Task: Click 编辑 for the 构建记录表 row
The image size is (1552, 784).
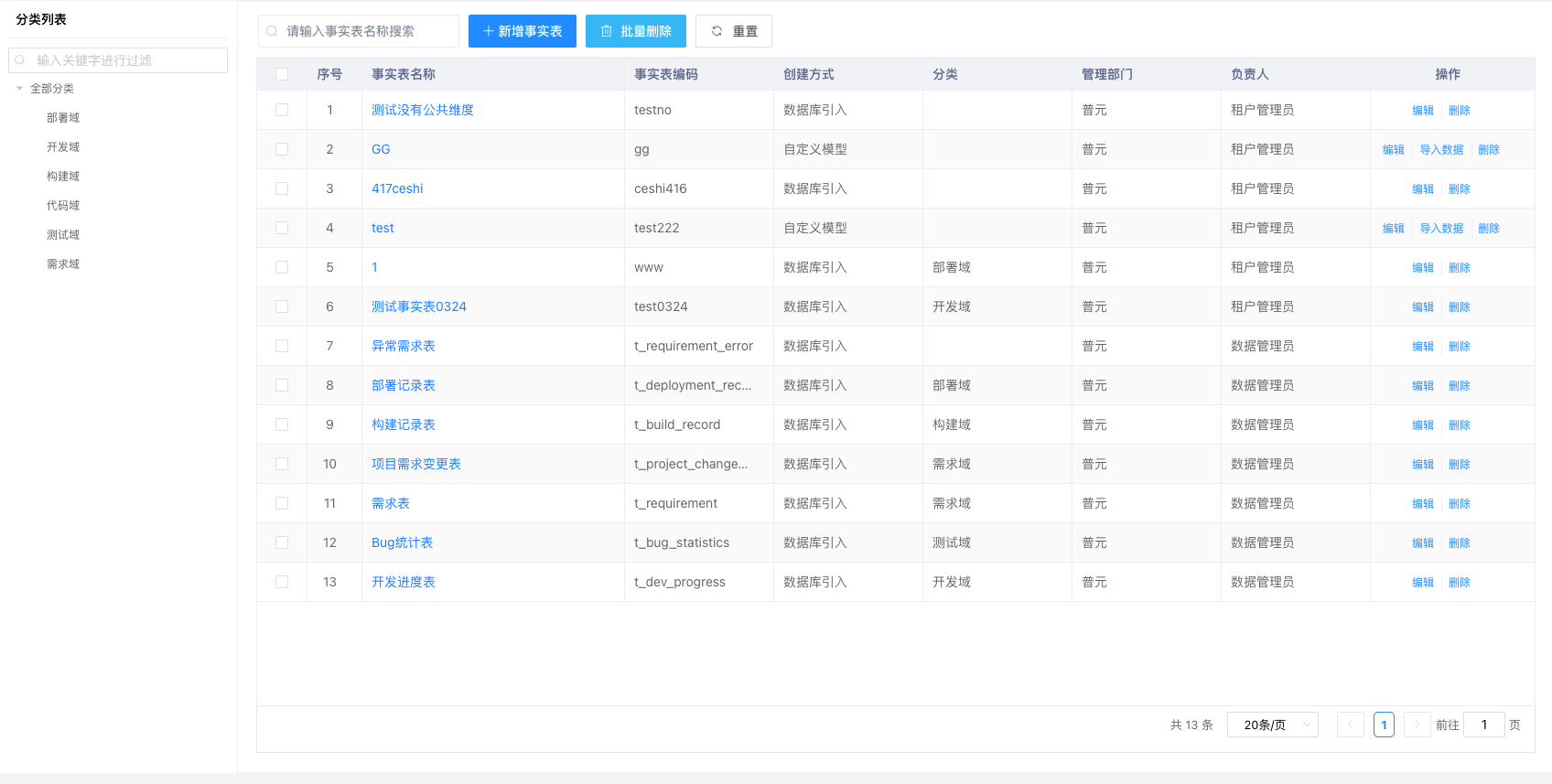Action: [1422, 425]
